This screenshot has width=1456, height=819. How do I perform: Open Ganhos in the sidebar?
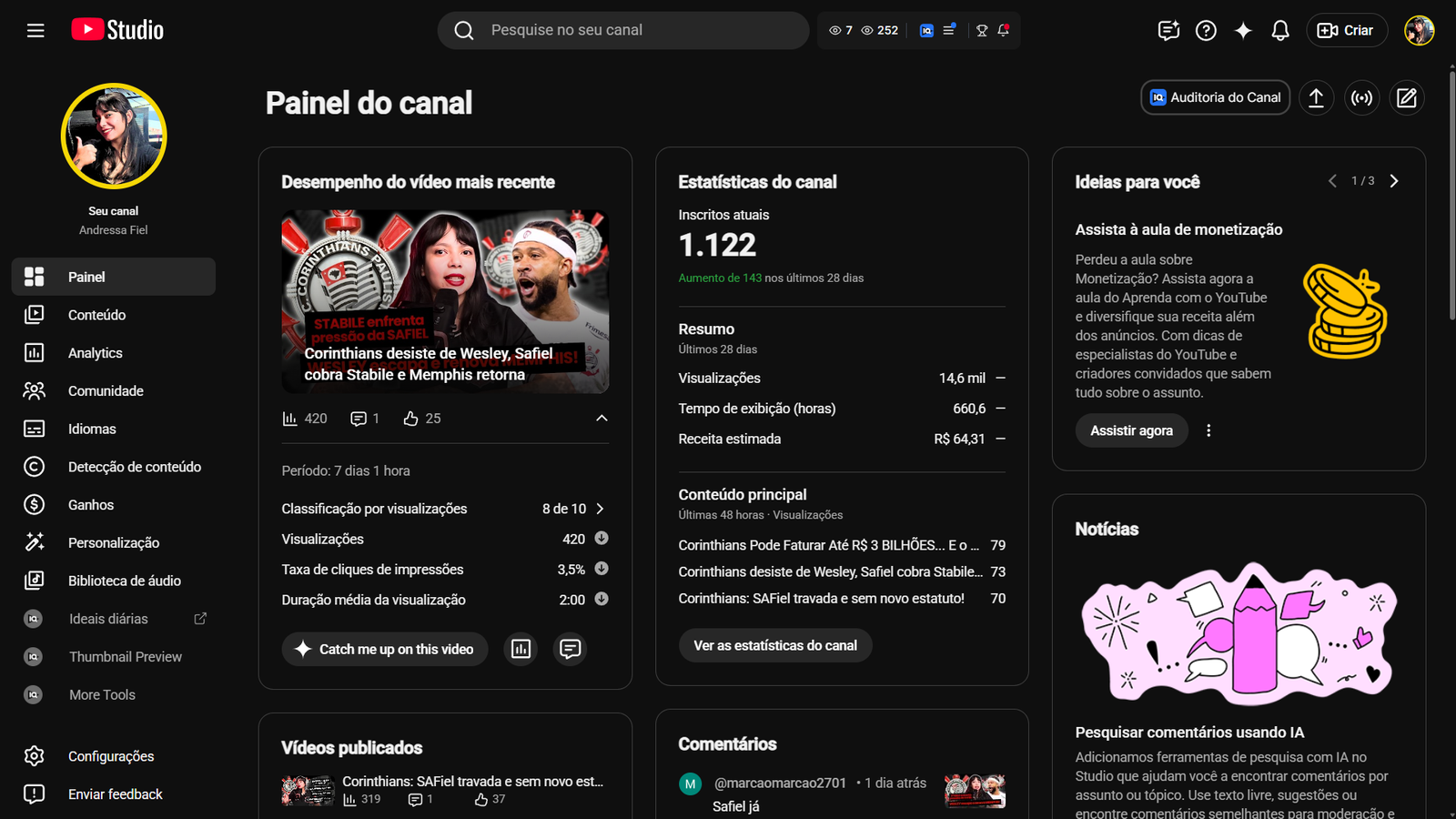[114, 505]
